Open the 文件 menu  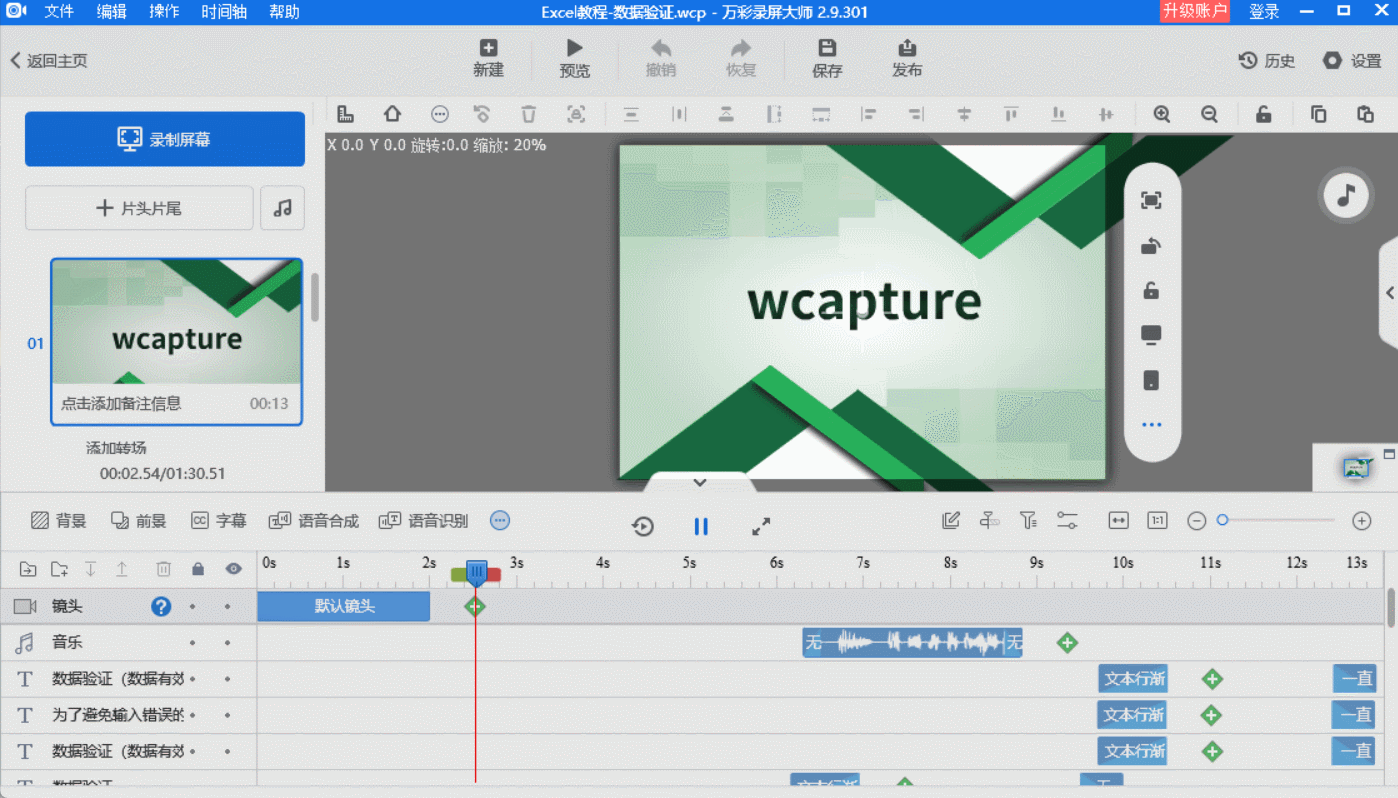[x=59, y=12]
